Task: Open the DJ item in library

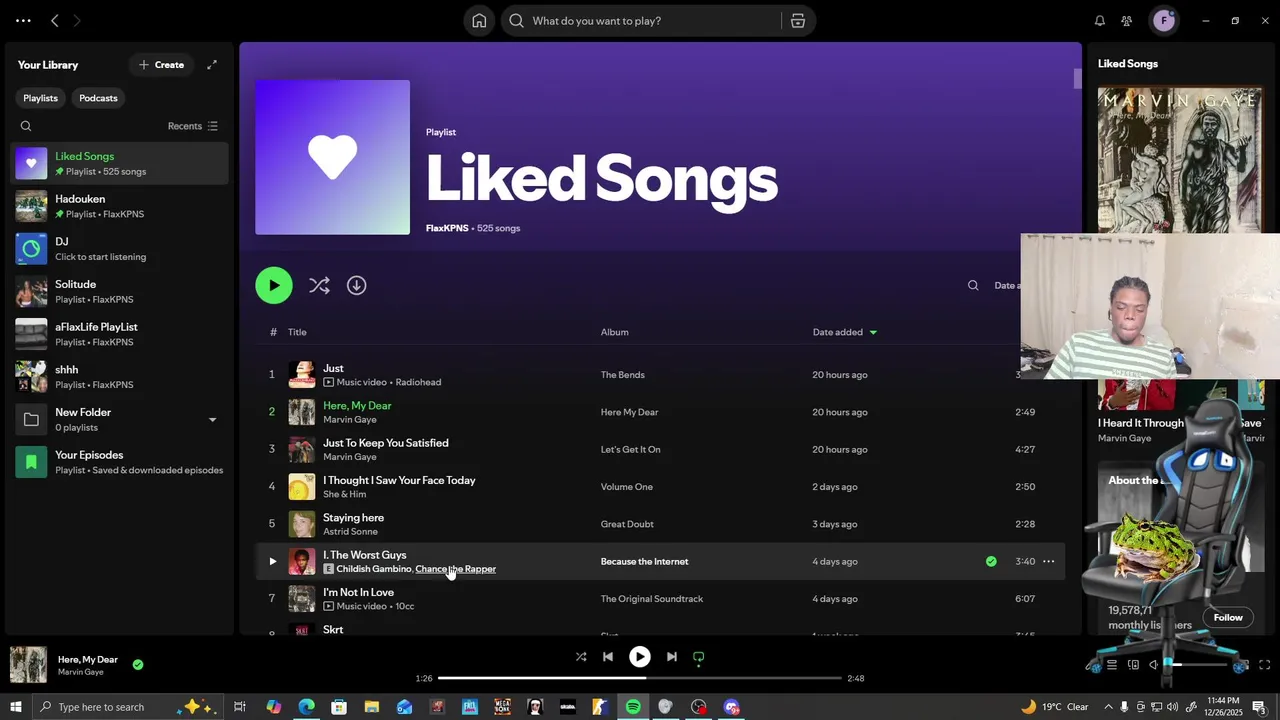Action: [120, 249]
